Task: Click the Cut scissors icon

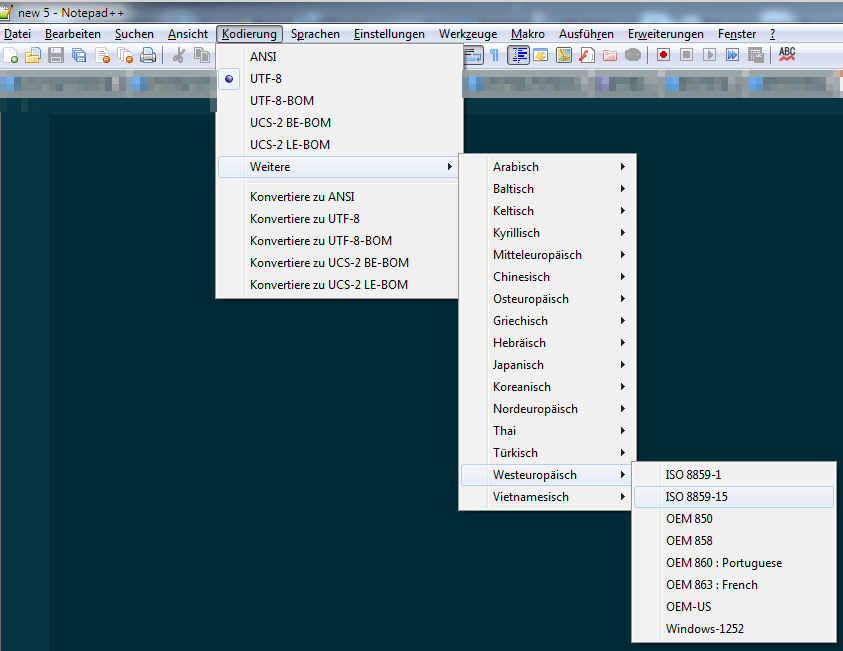Action: click(x=178, y=55)
